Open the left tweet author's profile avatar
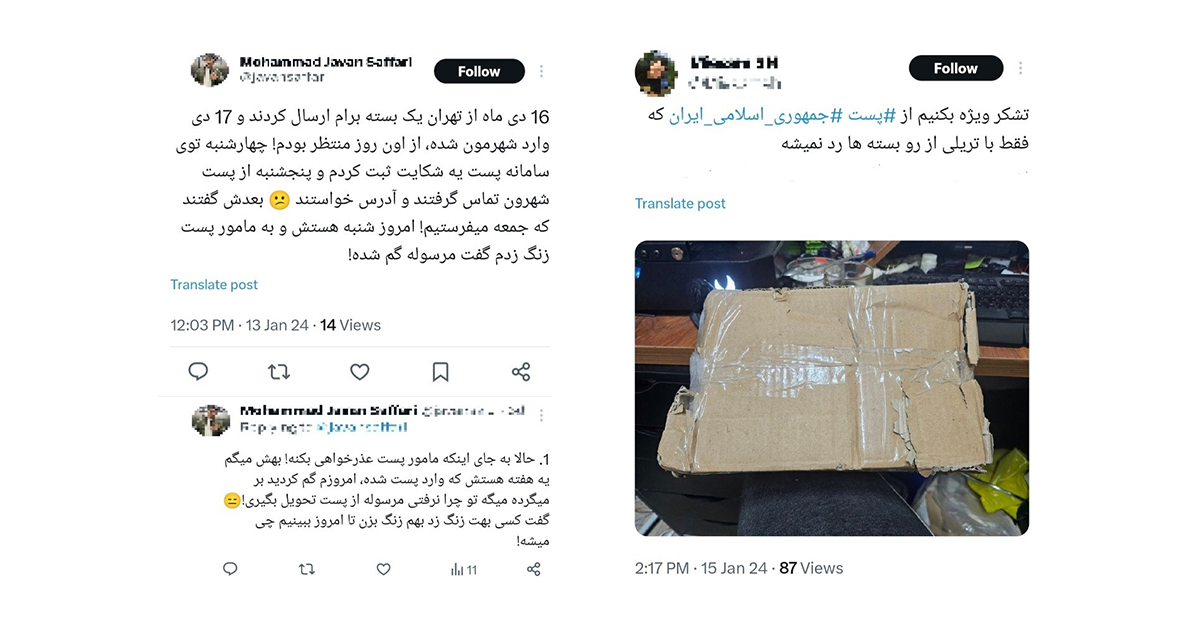 210,70
